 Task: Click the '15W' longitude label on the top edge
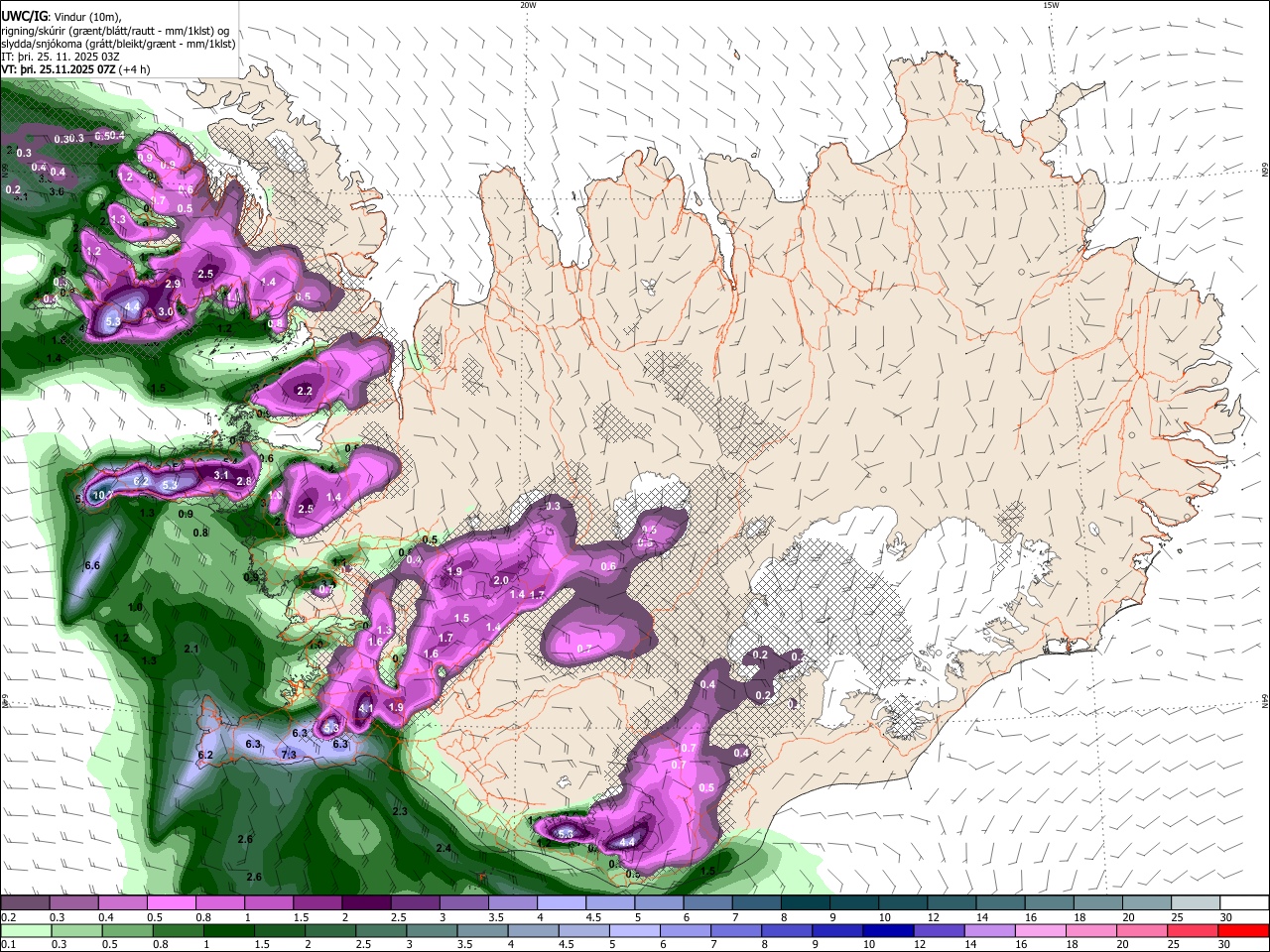pos(1051,4)
